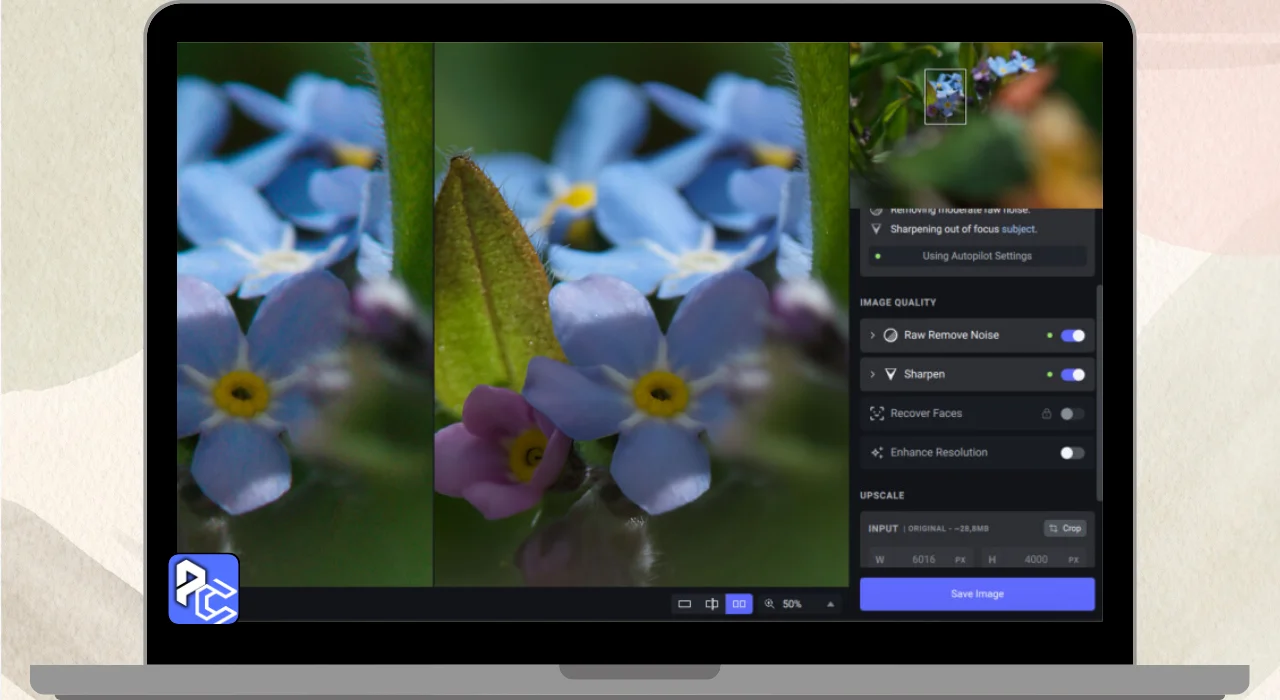This screenshot has height=700, width=1280.
Task: Click the zoom magnifier icon
Action: (770, 604)
